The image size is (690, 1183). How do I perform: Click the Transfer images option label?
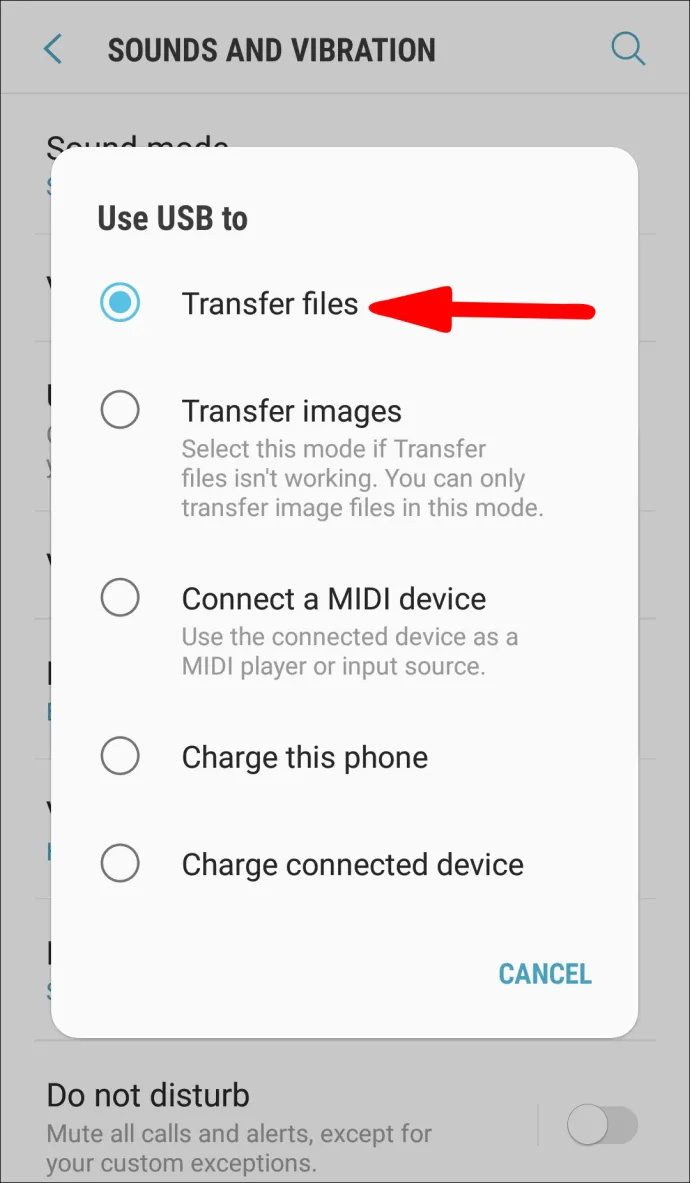click(x=292, y=411)
